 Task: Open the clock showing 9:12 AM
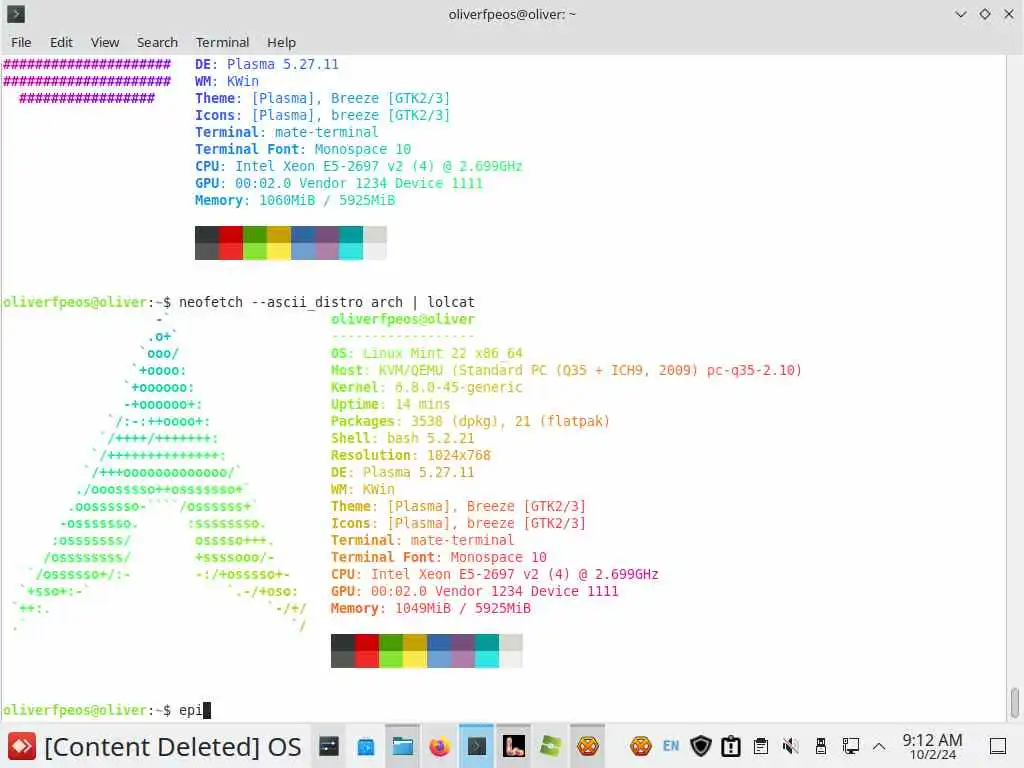pos(932,746)
